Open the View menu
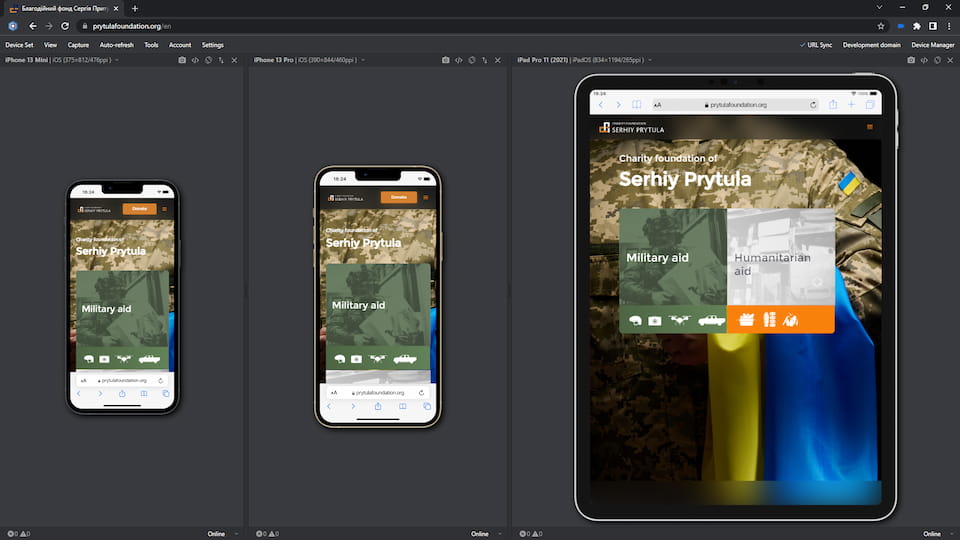 pyautogui.click(x=50, y=45)
